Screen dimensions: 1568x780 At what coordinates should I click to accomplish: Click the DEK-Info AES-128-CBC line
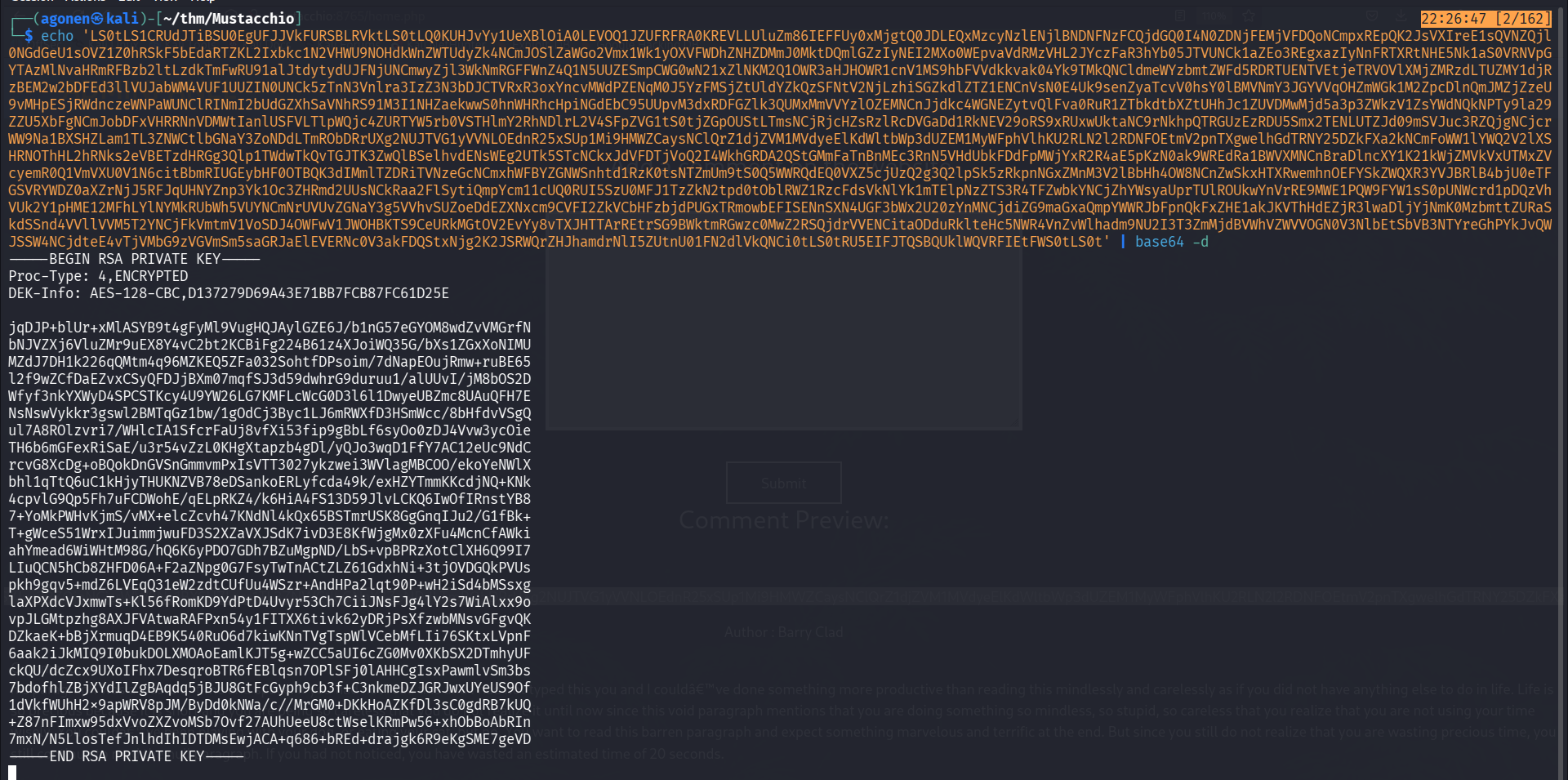(229, 293)
